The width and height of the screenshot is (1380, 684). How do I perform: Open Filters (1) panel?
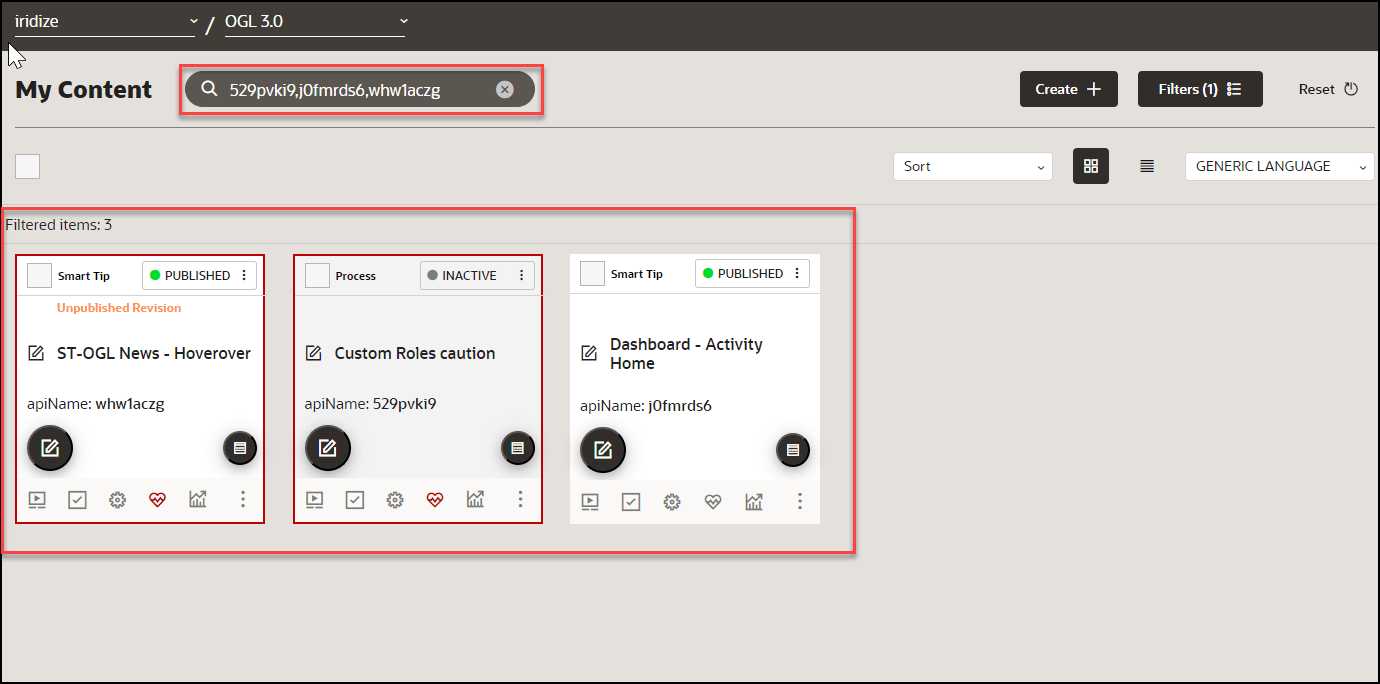click(1200, 89)
